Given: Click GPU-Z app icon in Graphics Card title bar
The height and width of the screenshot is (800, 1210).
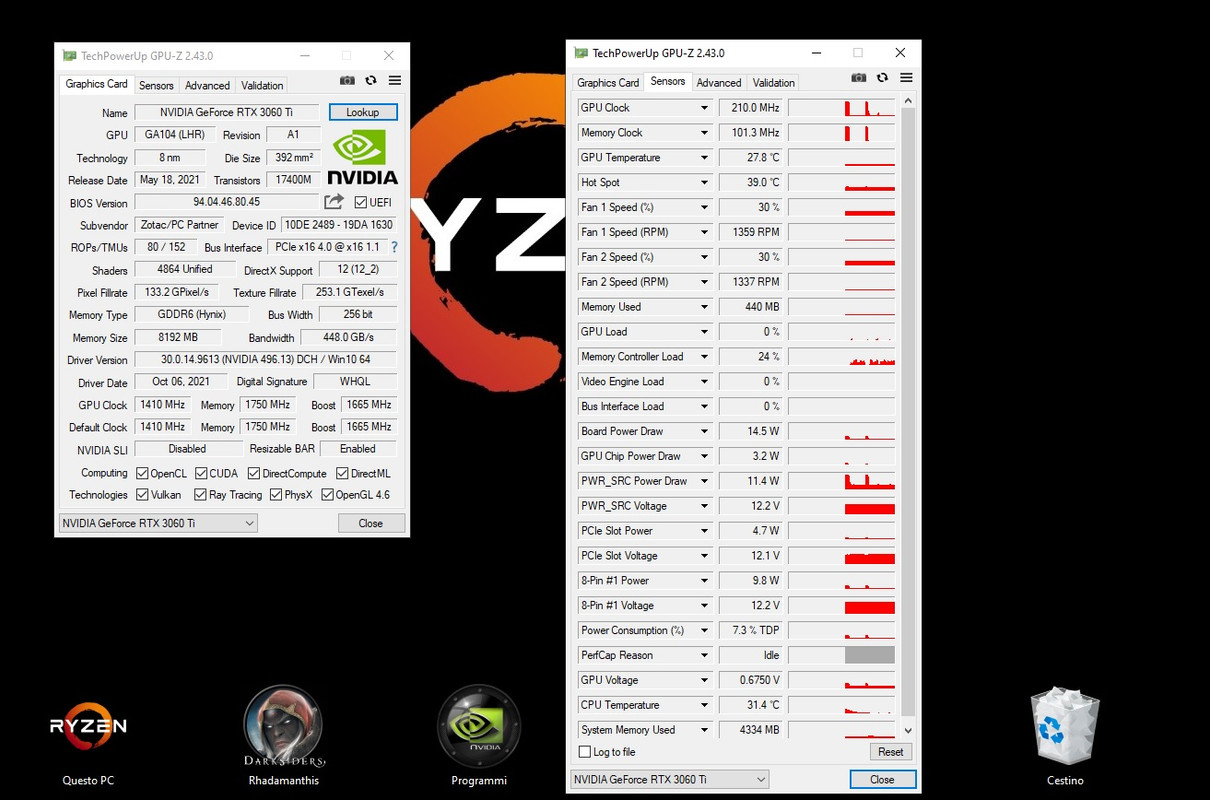Looking at the screenshot, I should pyautogui.click(x=69, y=56).
